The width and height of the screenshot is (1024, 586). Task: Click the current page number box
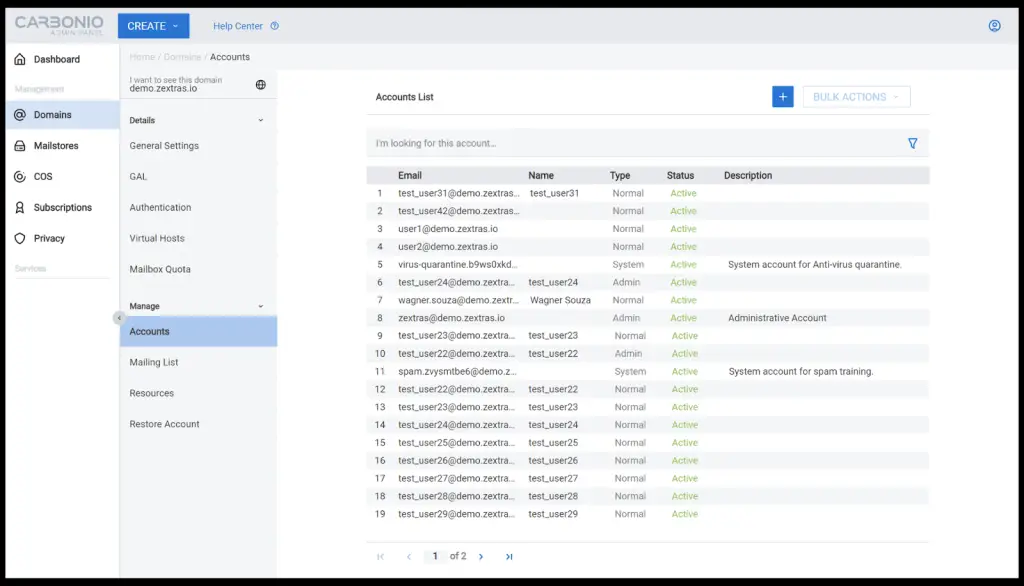(x=435, y=557)
